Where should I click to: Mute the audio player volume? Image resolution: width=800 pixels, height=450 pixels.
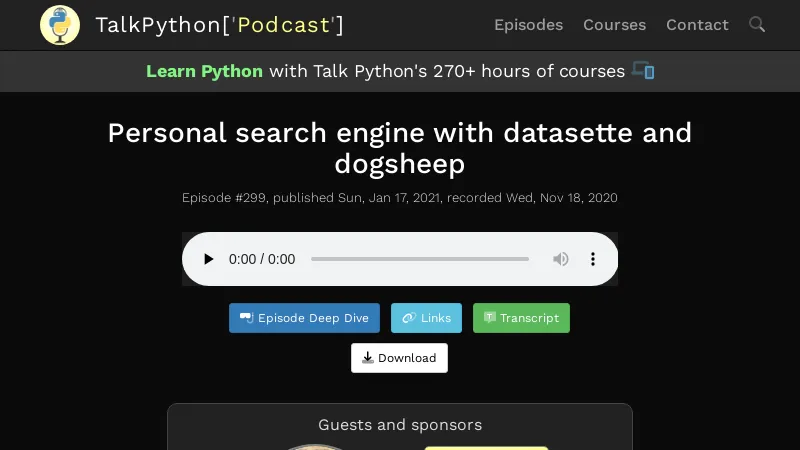(x=561, y=259)
